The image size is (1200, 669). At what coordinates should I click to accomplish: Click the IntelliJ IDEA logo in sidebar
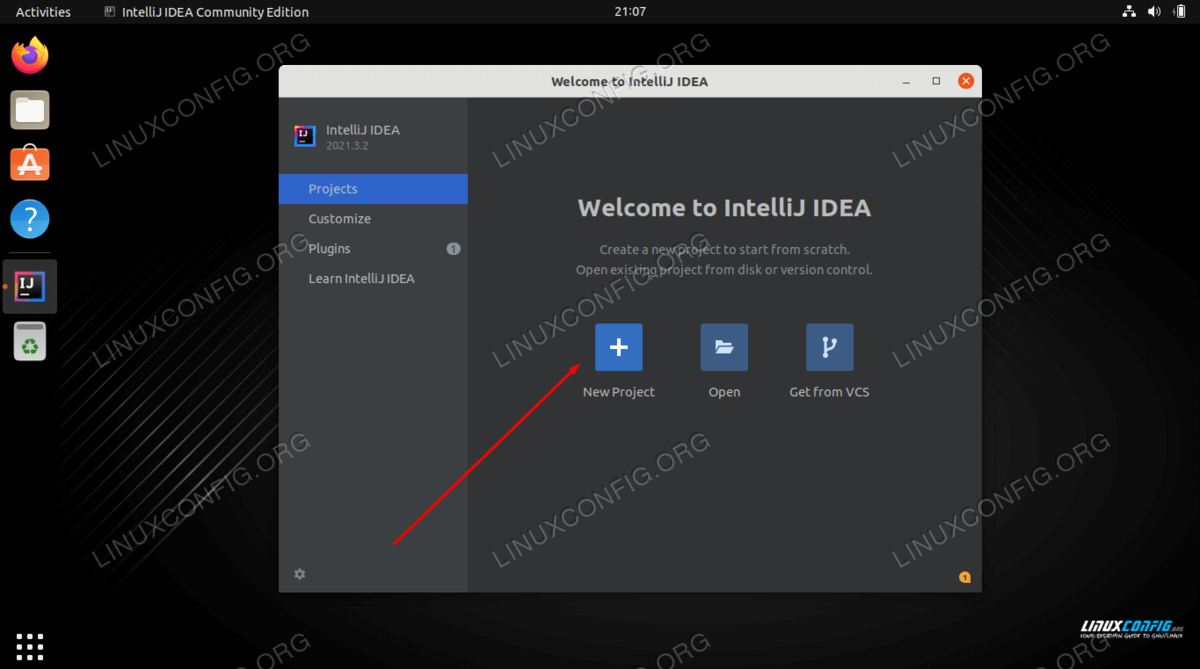[305, 137]
